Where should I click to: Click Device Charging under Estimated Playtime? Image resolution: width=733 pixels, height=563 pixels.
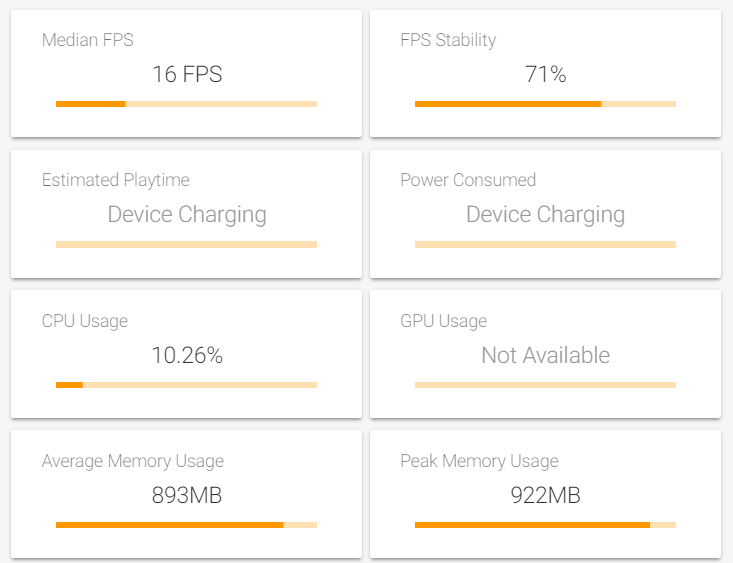pos(187,215)
